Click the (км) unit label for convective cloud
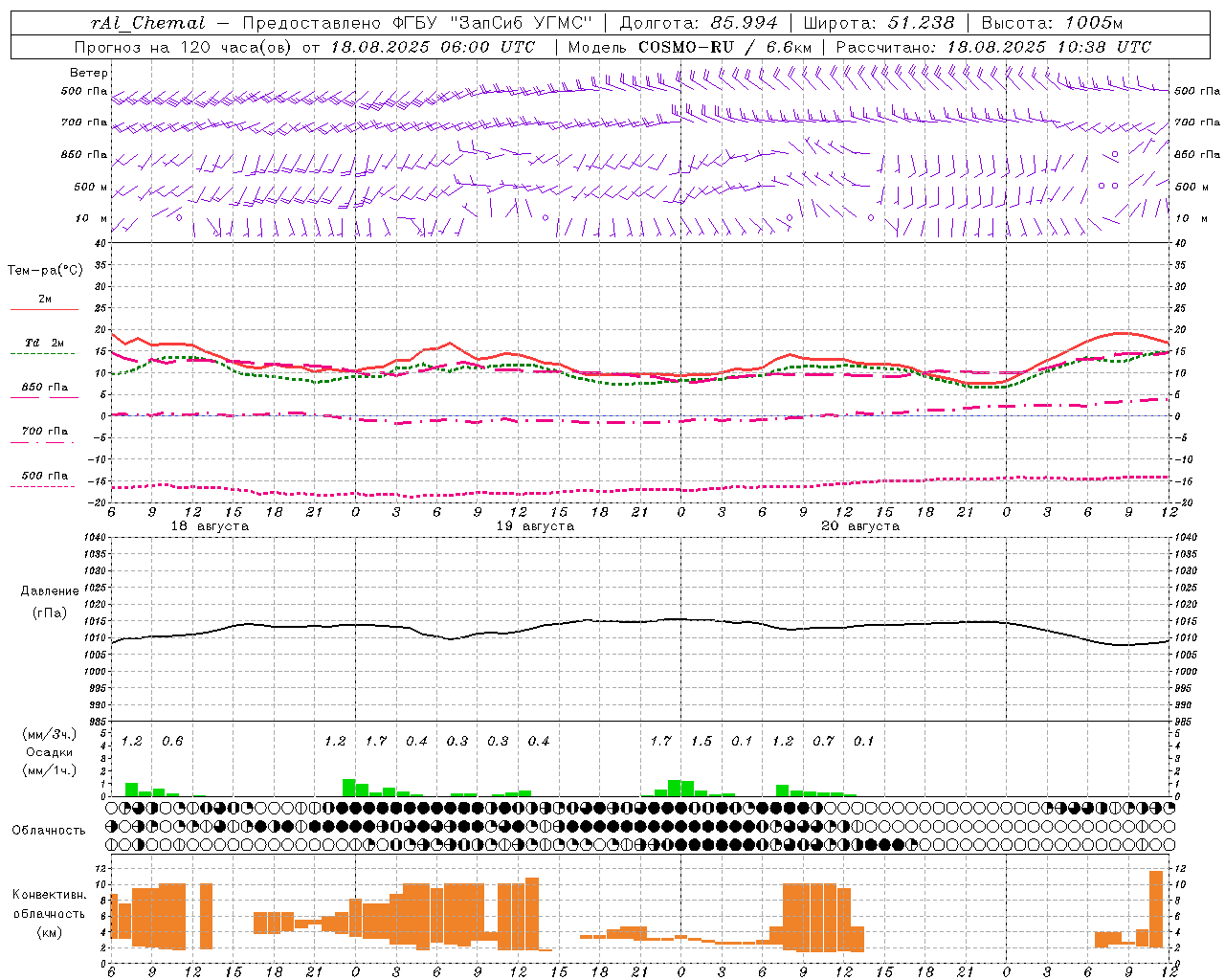 50,932
